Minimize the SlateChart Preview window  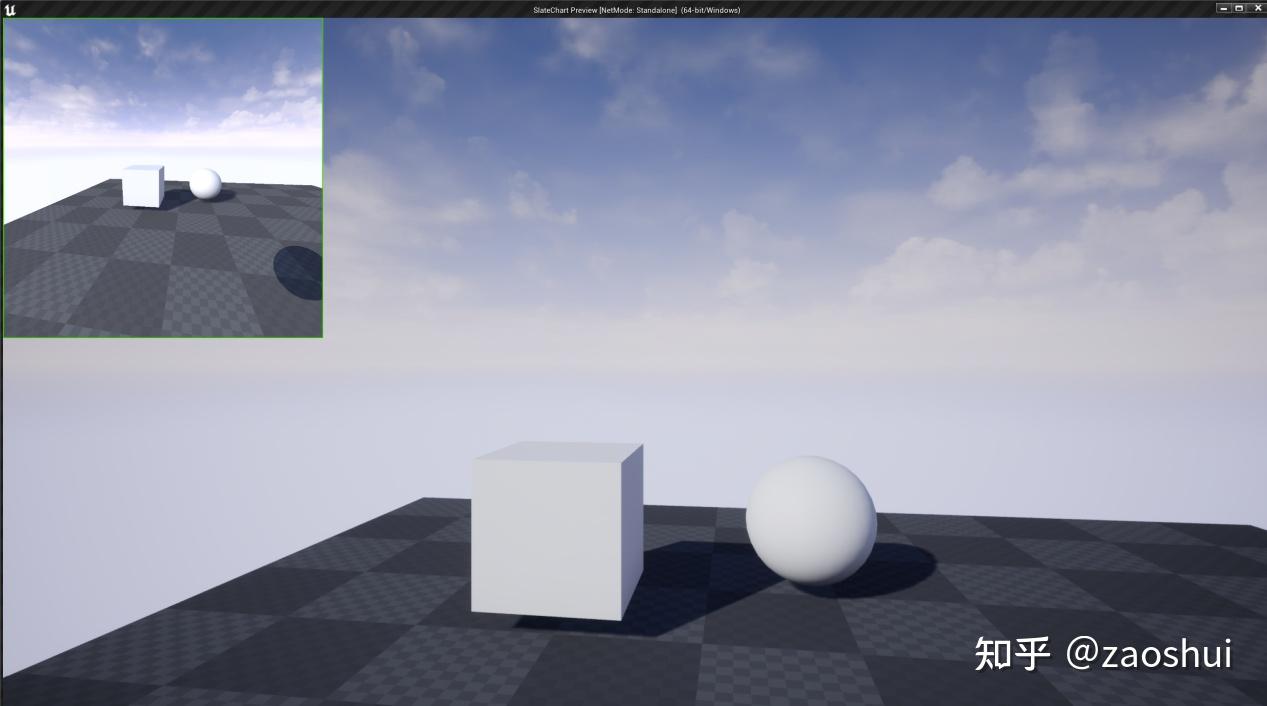pyautogui.click(x=1222, y=8)
